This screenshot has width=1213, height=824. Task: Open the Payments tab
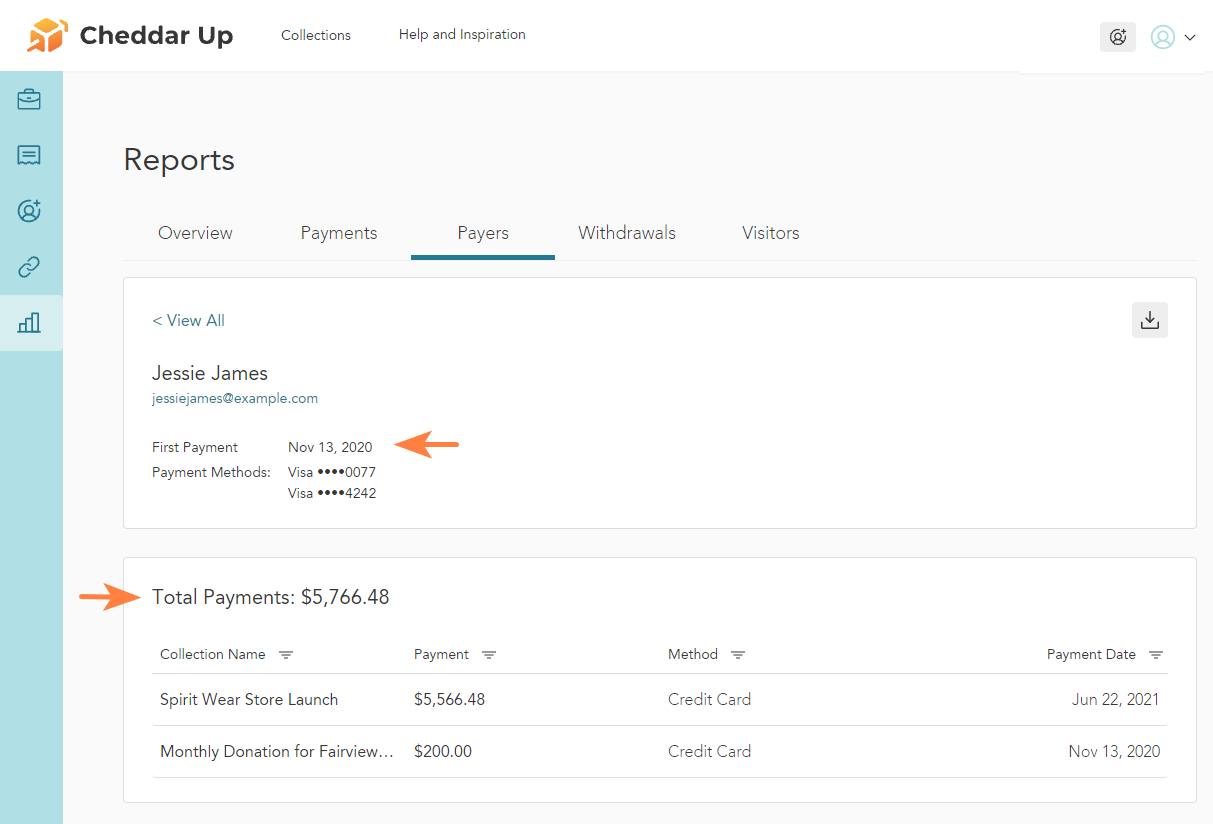click(339, 233)
